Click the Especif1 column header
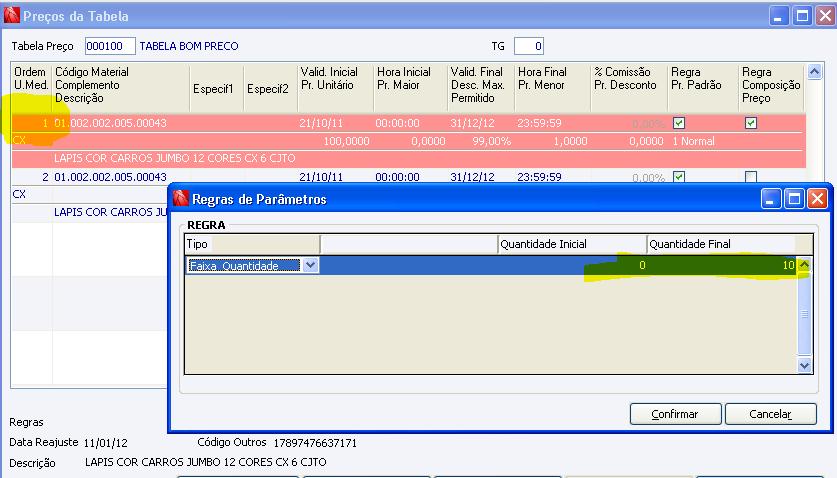The height and width of the screenshot is (478, 837). tap(214, 89)
